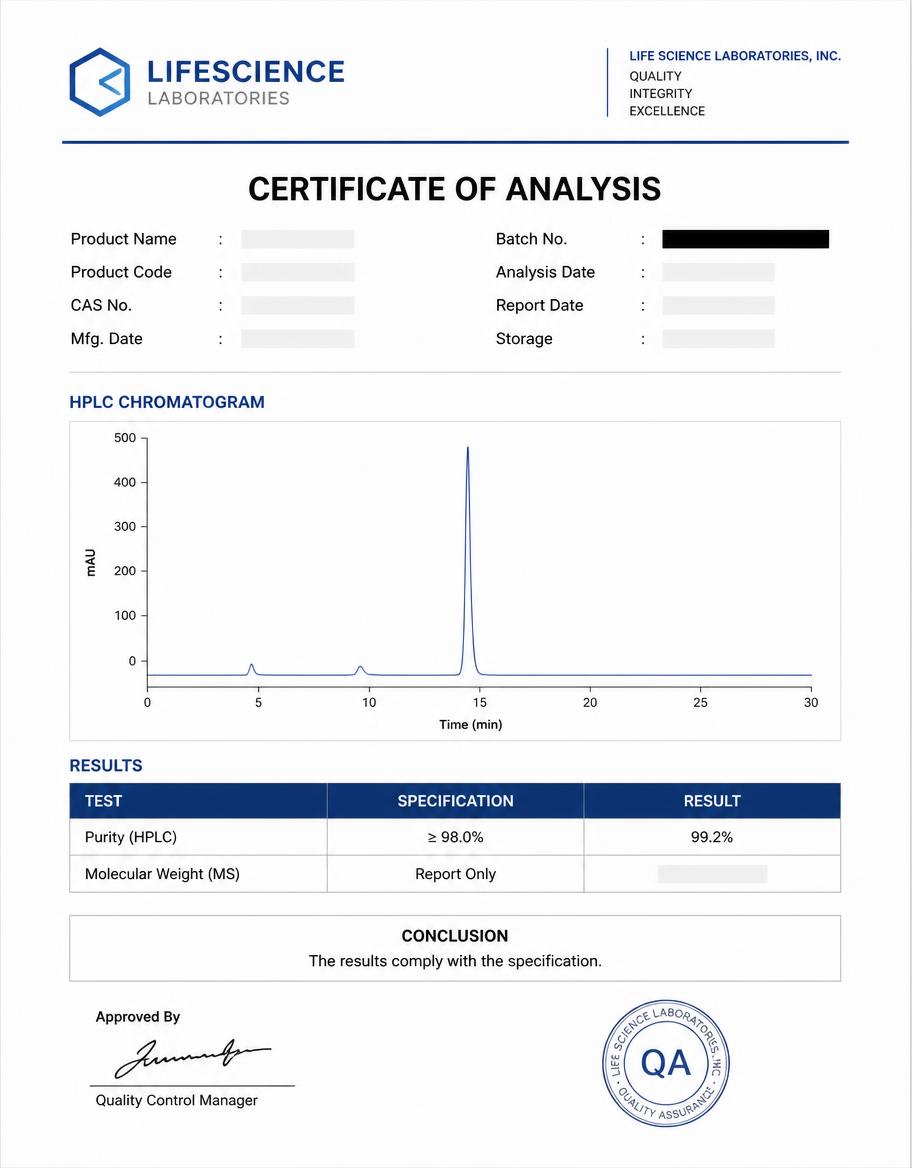Click the Molecular Weight result field
The height and width of the screenshot is (1168, 912).
tap(712, 874)
